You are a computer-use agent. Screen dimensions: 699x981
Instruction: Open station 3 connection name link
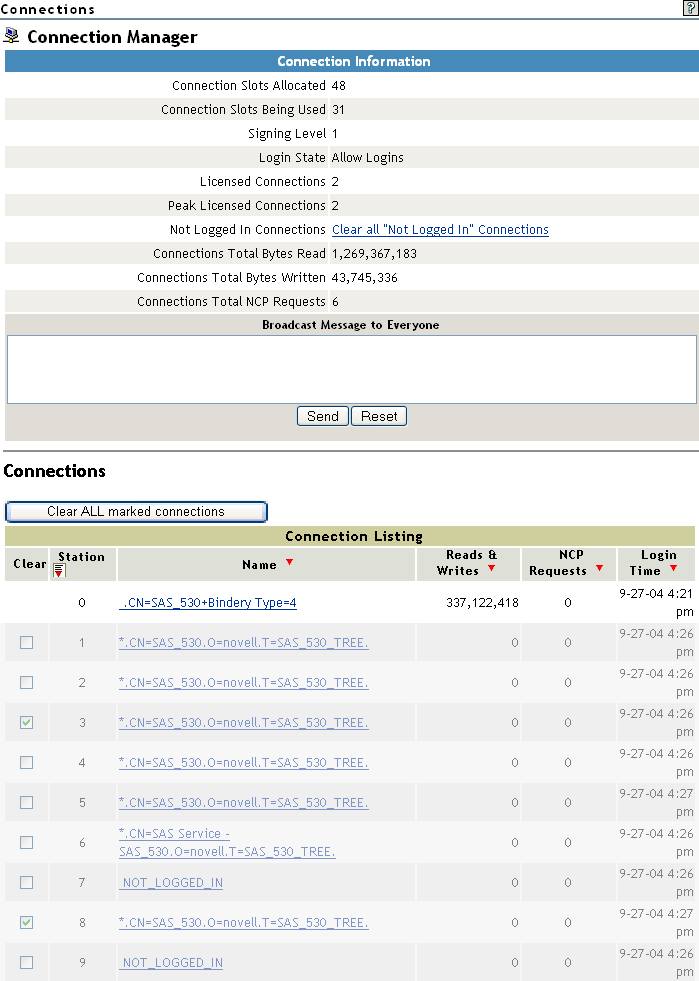243,723
